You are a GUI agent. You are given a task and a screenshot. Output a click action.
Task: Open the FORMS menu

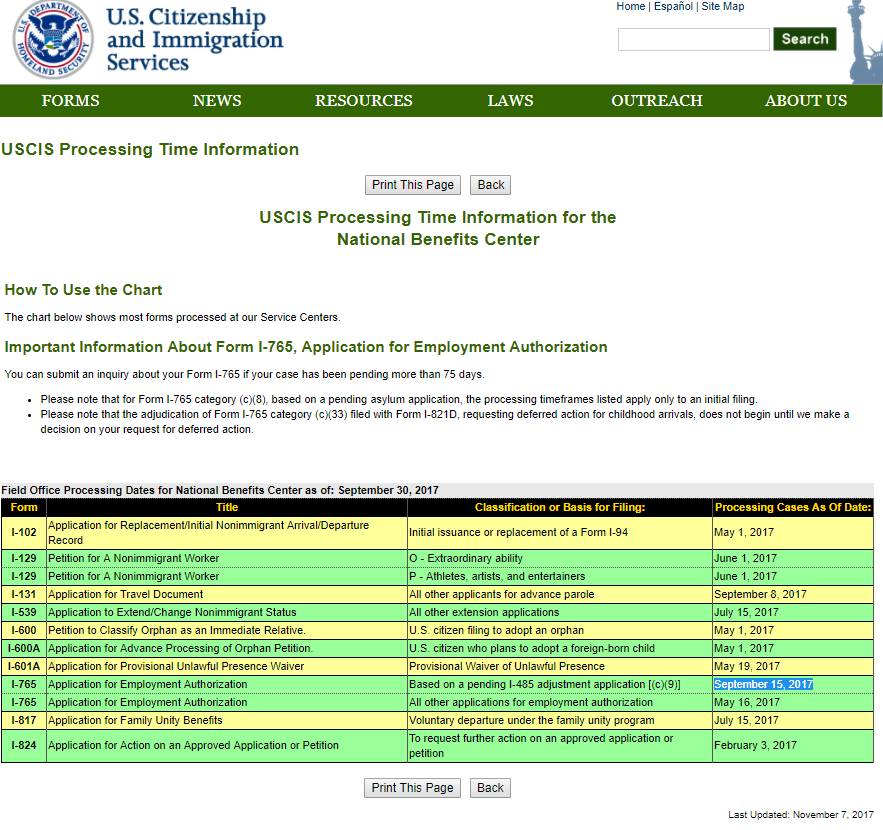pyautogui.click(x=70, y=101)
